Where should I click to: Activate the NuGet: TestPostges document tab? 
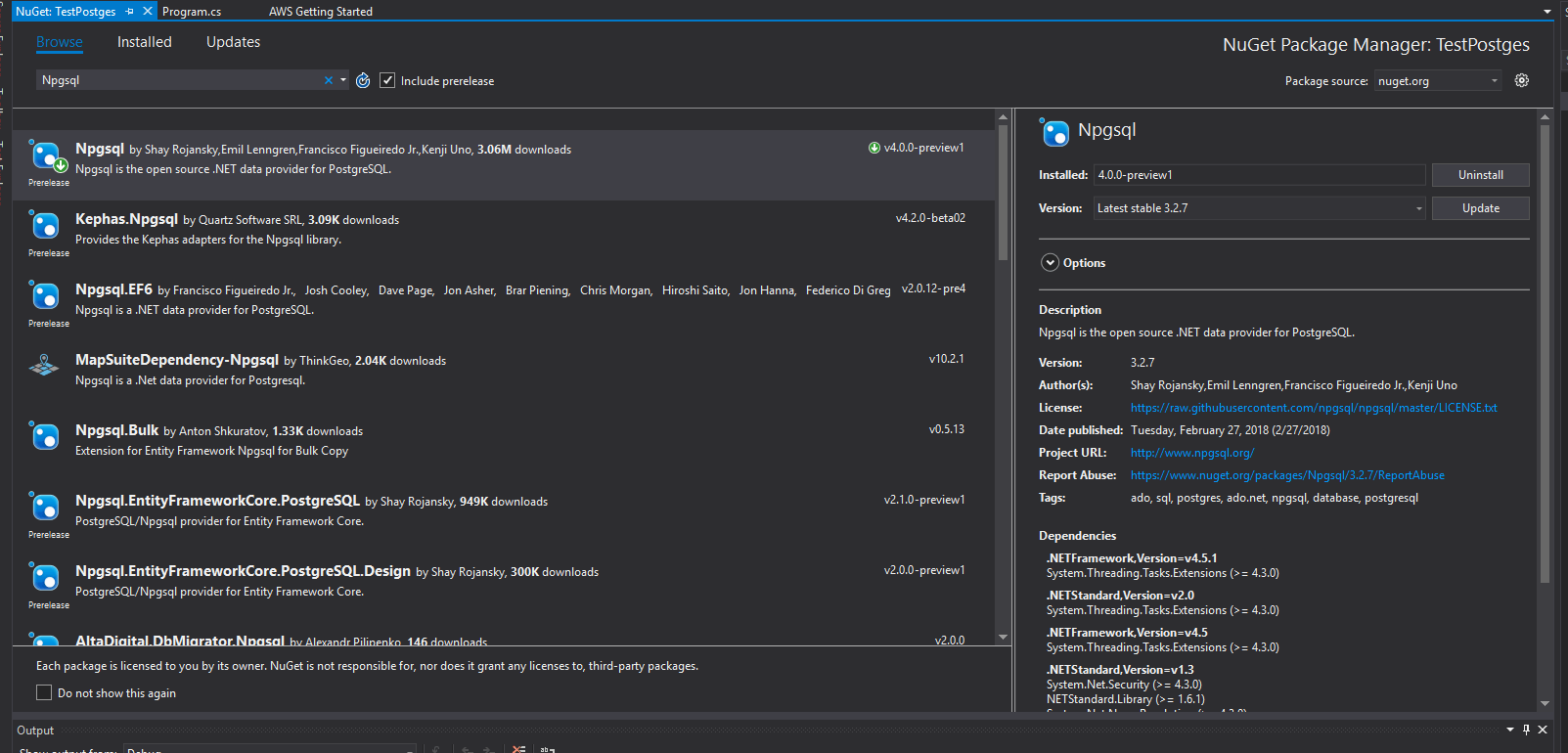[x=67, y=12]
